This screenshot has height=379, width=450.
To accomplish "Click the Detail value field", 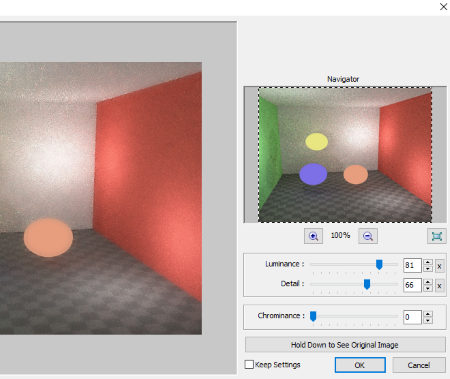I will tap(412, 285).
